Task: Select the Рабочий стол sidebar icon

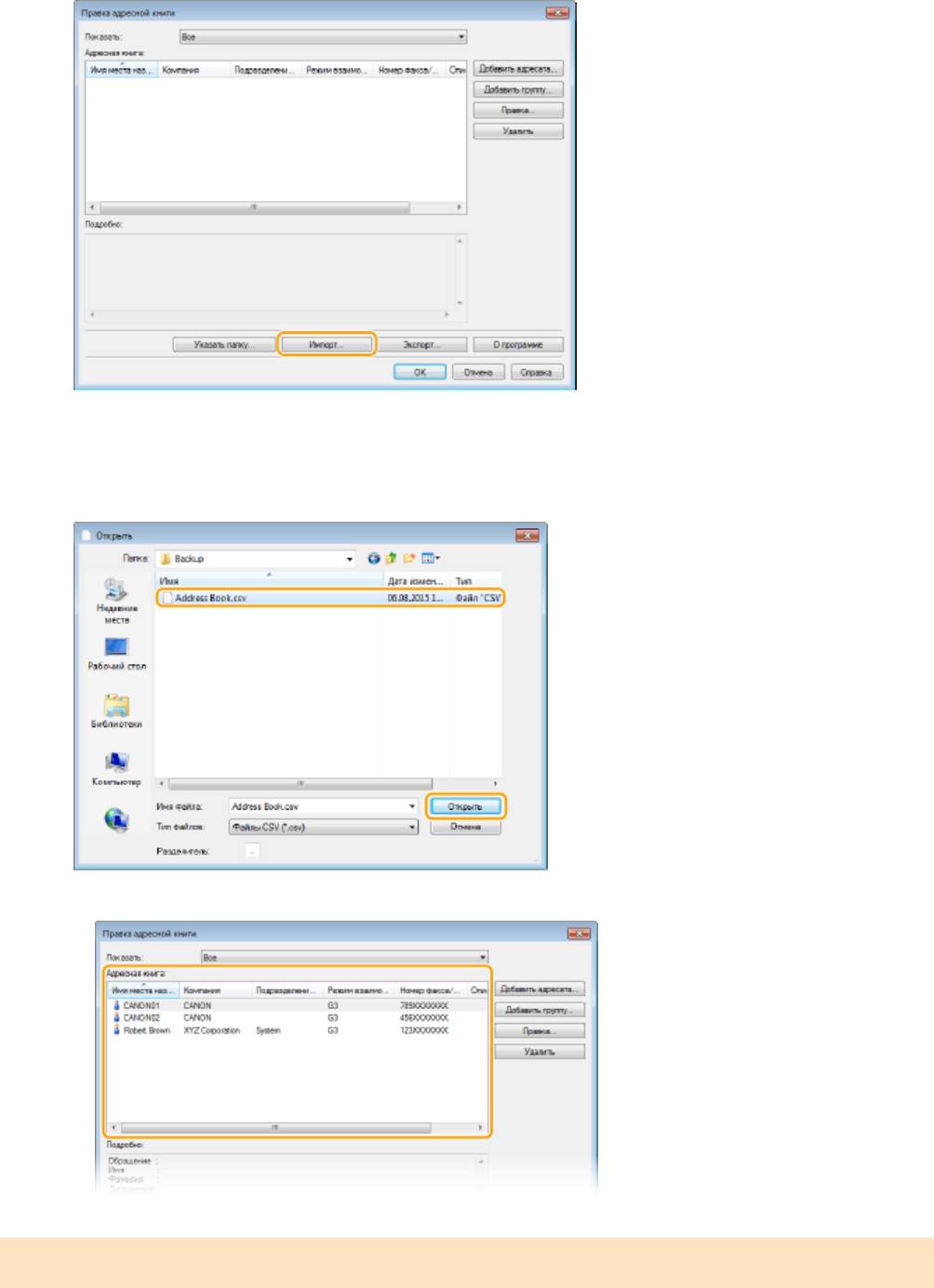Action: (116, 648)
